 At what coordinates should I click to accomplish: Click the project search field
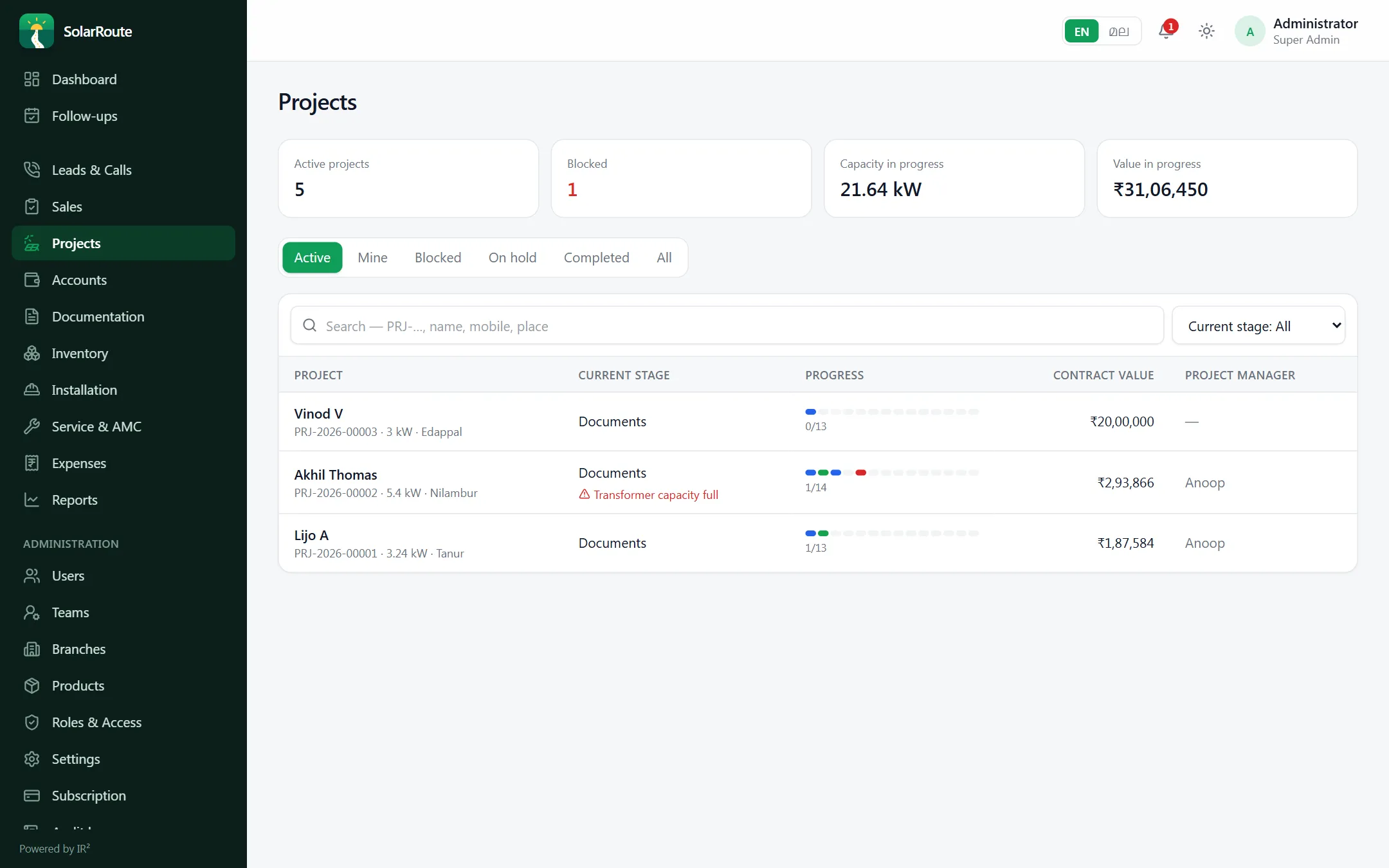(727, 326)
